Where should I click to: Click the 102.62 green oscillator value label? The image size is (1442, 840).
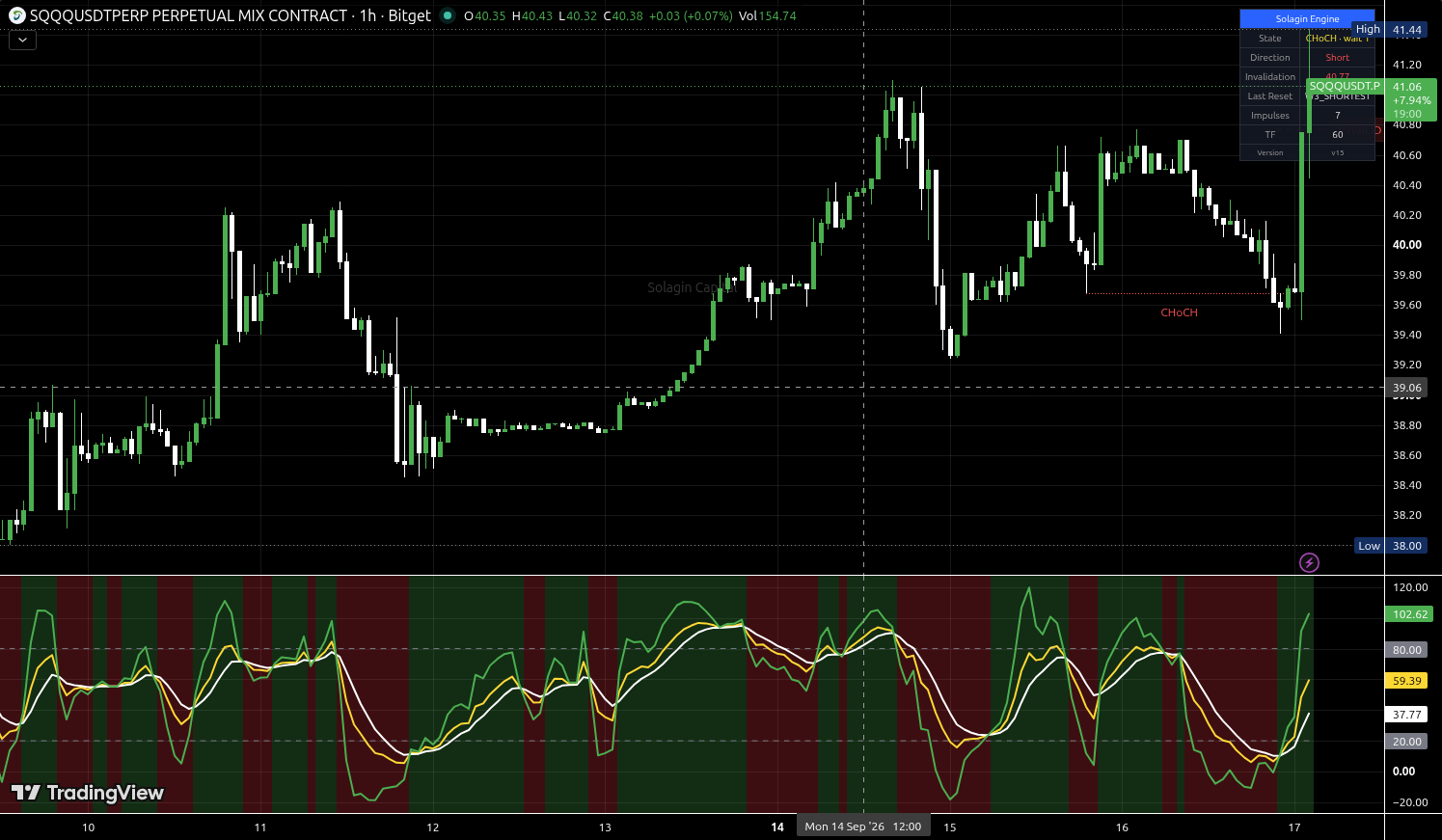1409,614
